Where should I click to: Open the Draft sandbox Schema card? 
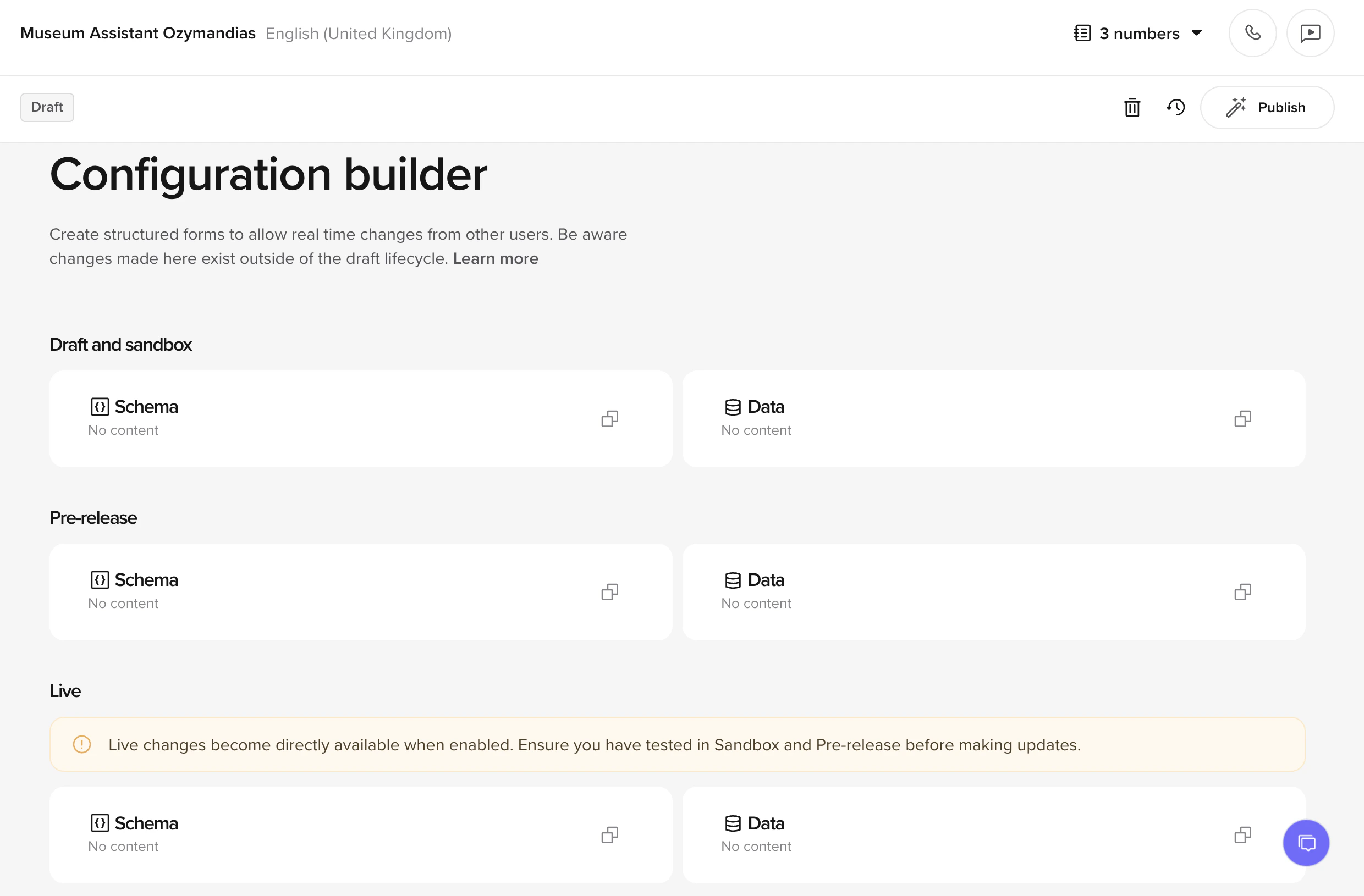pyautogui.click(x=360, y=419)
